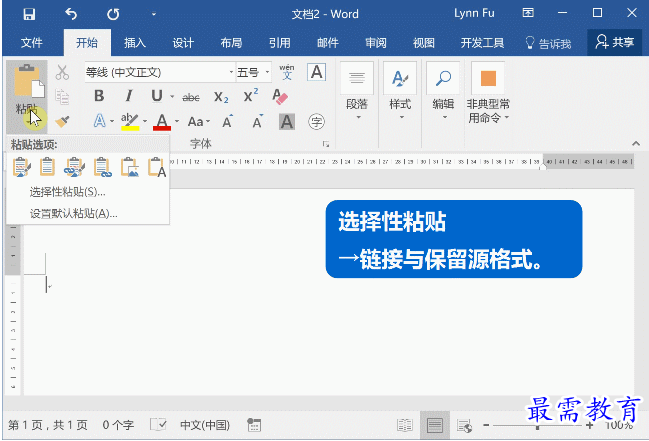Toggle Underline formatting
The height and width of the screenshot is (441, 649).
(x=157, y=96)
